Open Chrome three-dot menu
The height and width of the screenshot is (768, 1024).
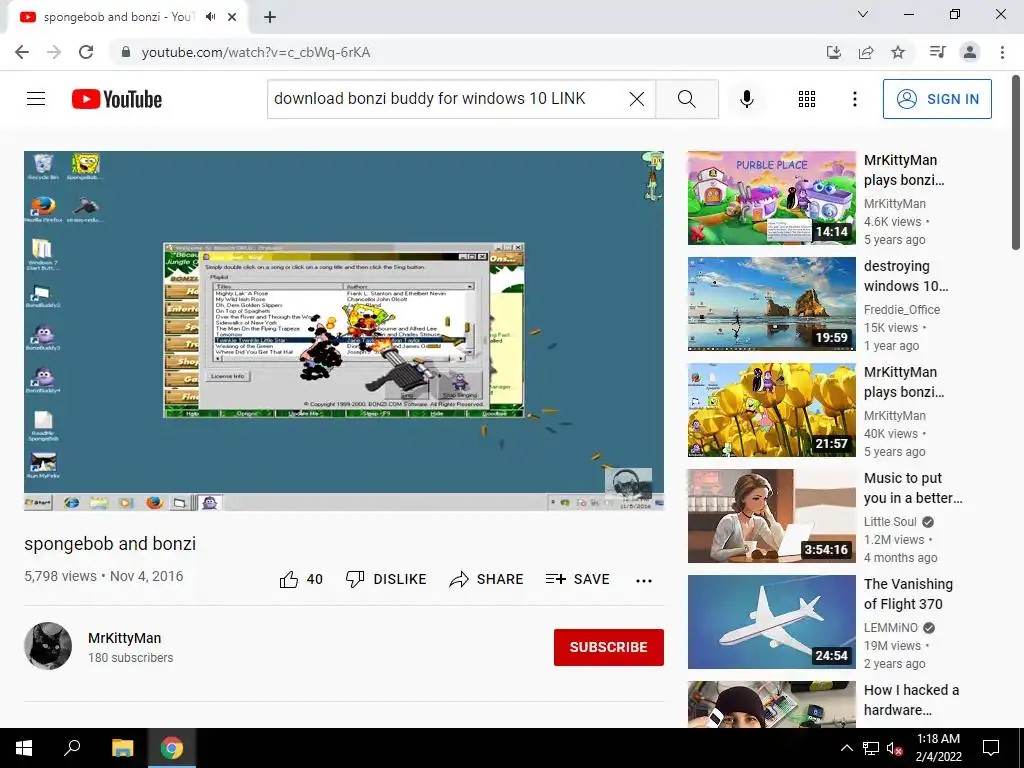(x=1002, y=52)
